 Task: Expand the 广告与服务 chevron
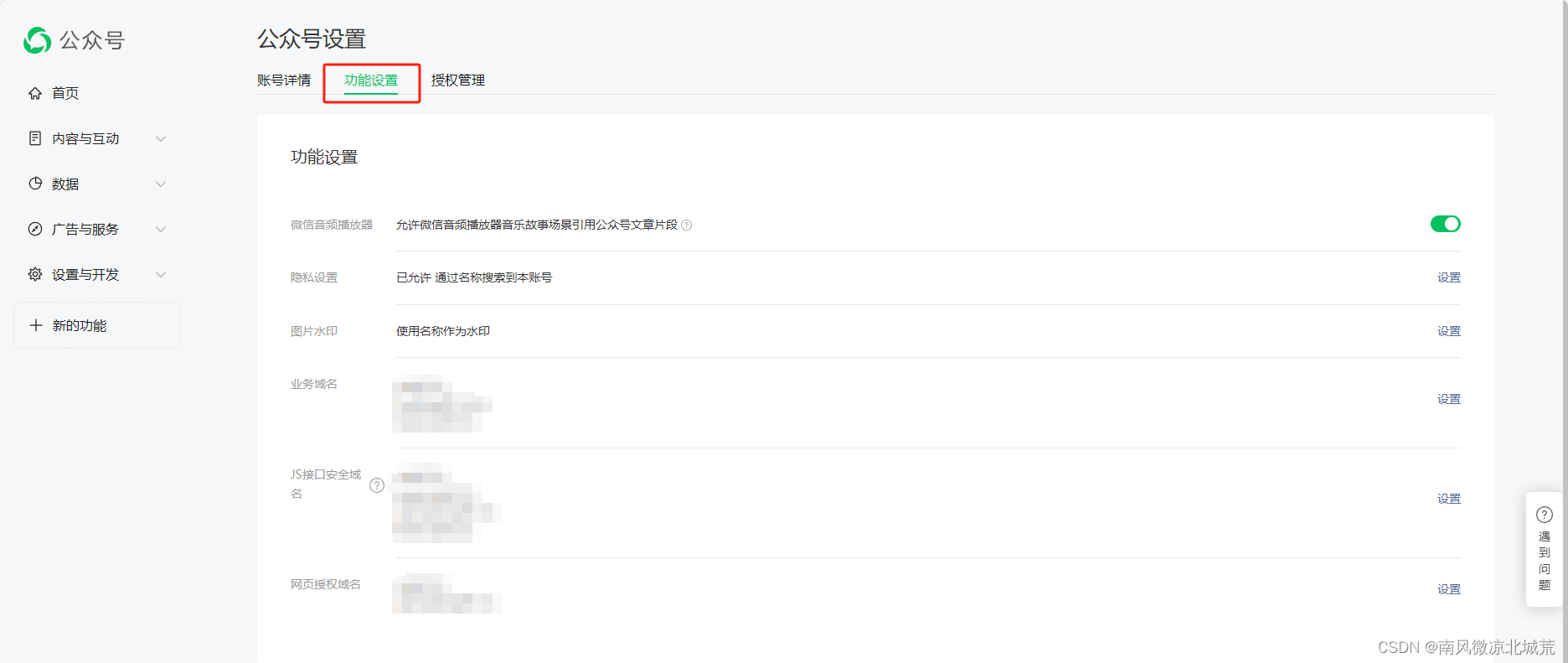(161, 229)
